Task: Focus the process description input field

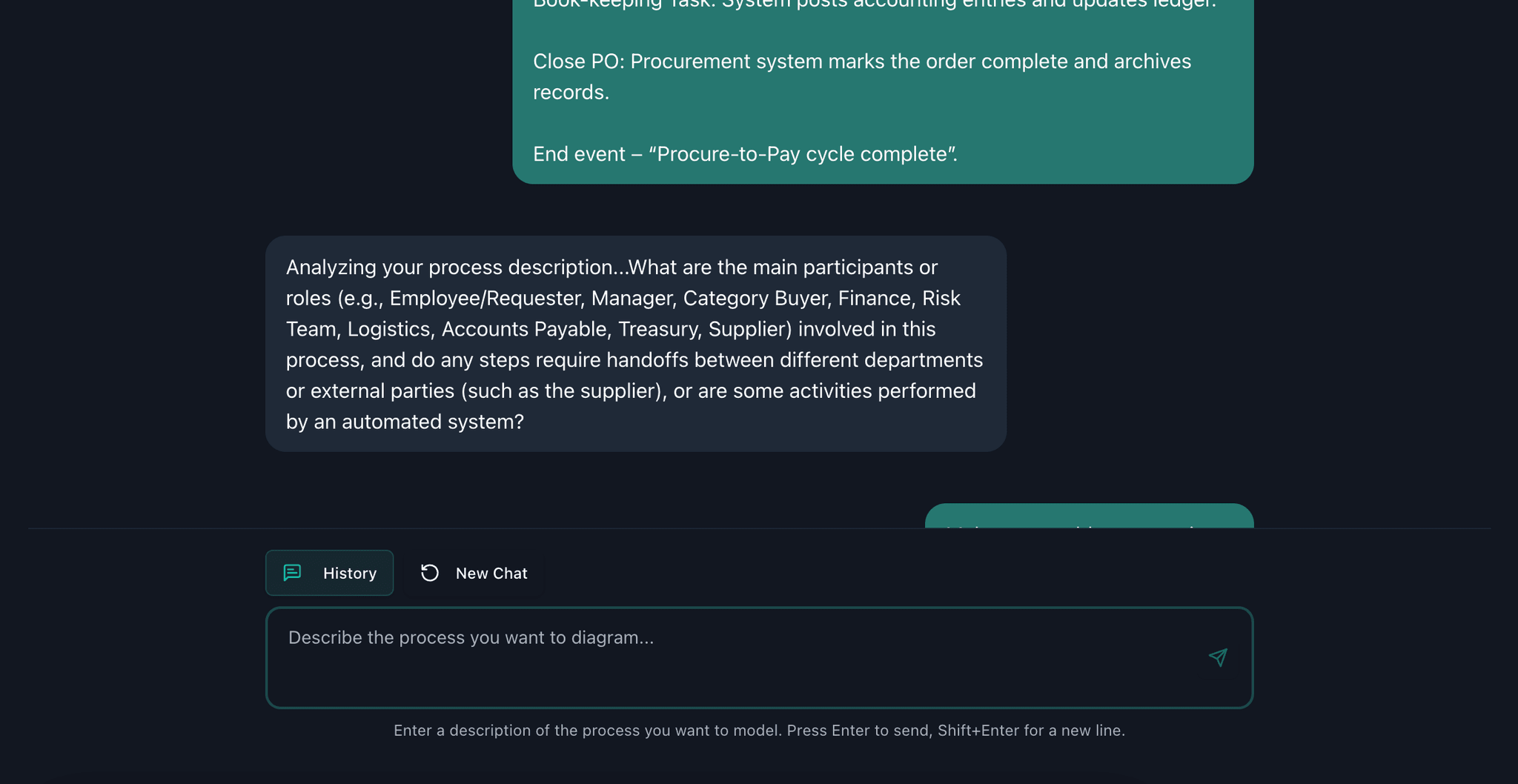Action: click(741, 657)
